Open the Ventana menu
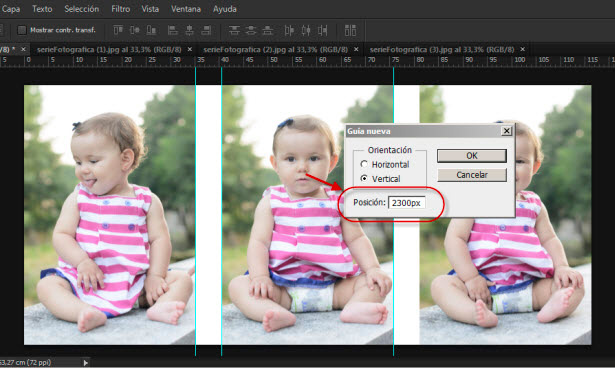The height and width of the screenshot is (368, 615). (x=186, y=9)
